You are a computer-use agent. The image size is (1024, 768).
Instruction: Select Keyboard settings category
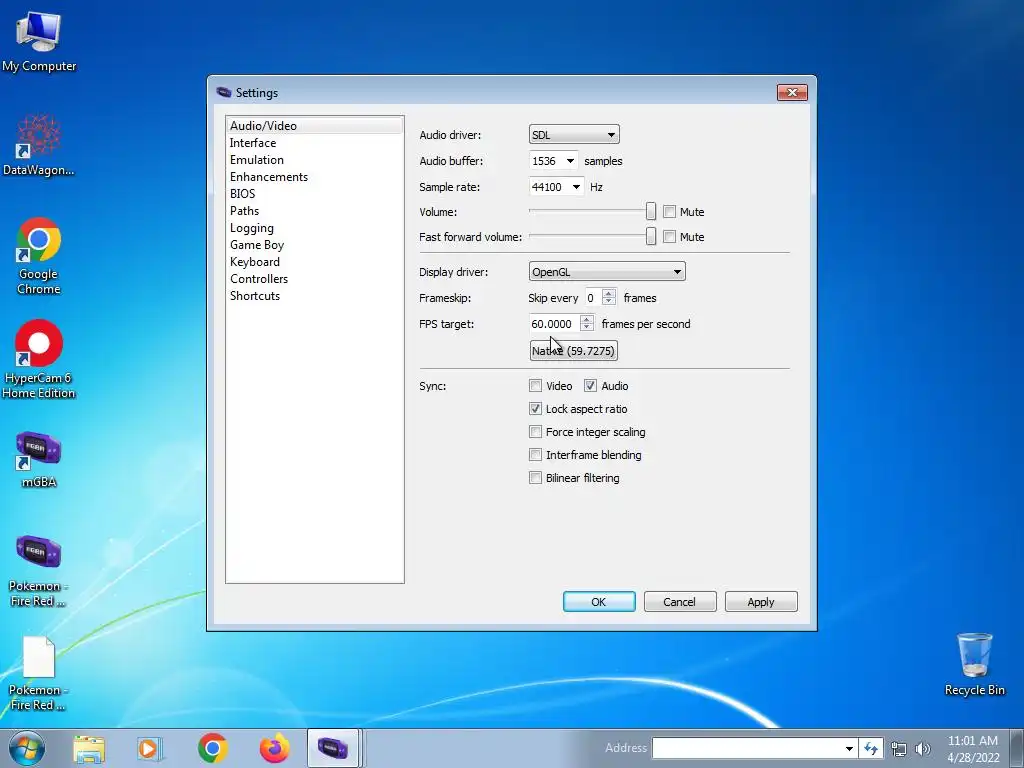(315, 261)
